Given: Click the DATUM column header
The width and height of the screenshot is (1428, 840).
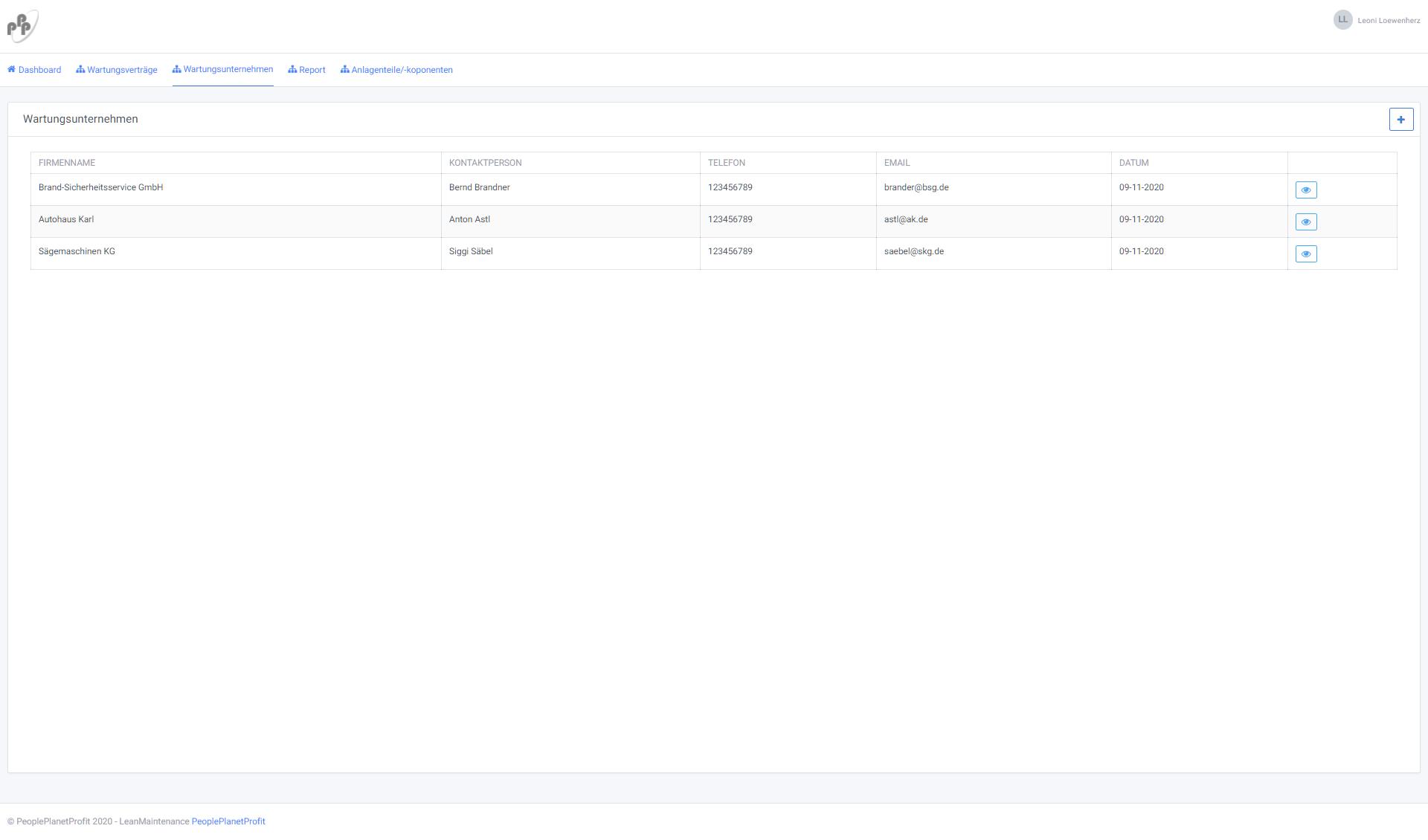Looking at the screenshot, I should 1133,163.
